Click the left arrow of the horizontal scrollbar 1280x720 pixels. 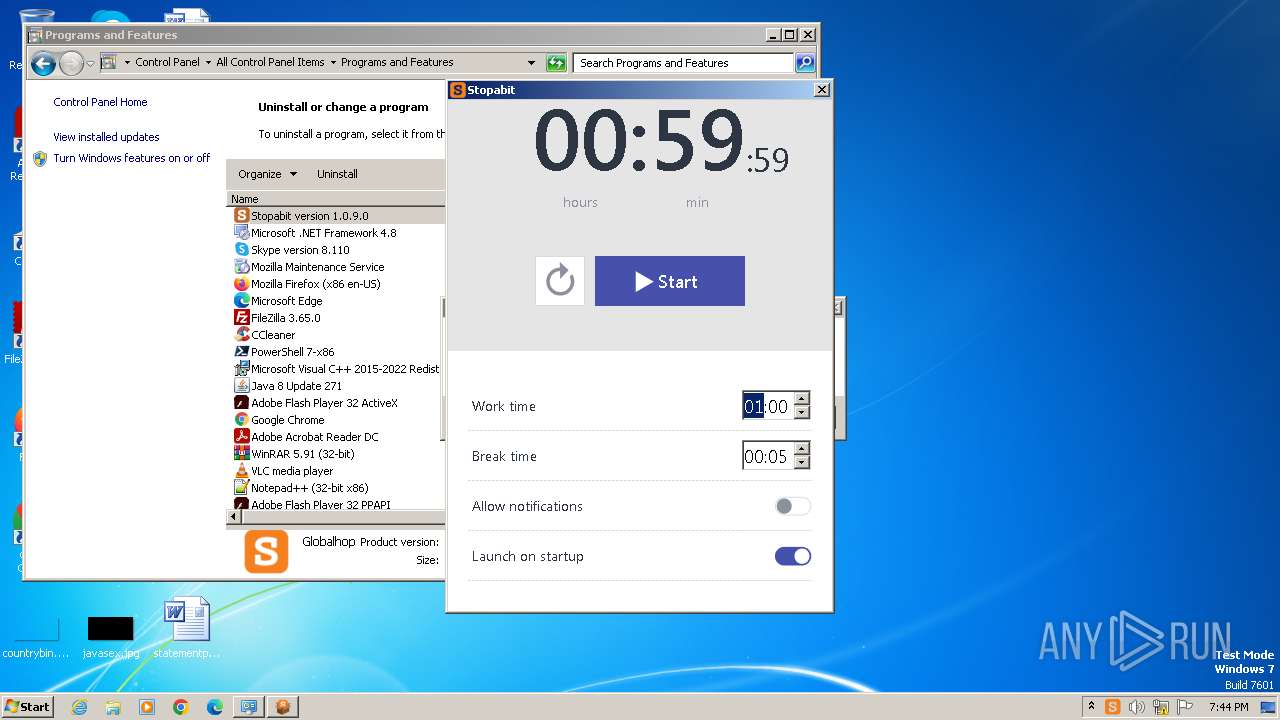coord(235,518)
